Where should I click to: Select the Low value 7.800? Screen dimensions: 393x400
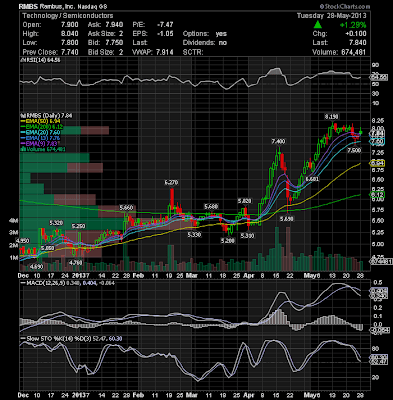[x=70, y=43]
